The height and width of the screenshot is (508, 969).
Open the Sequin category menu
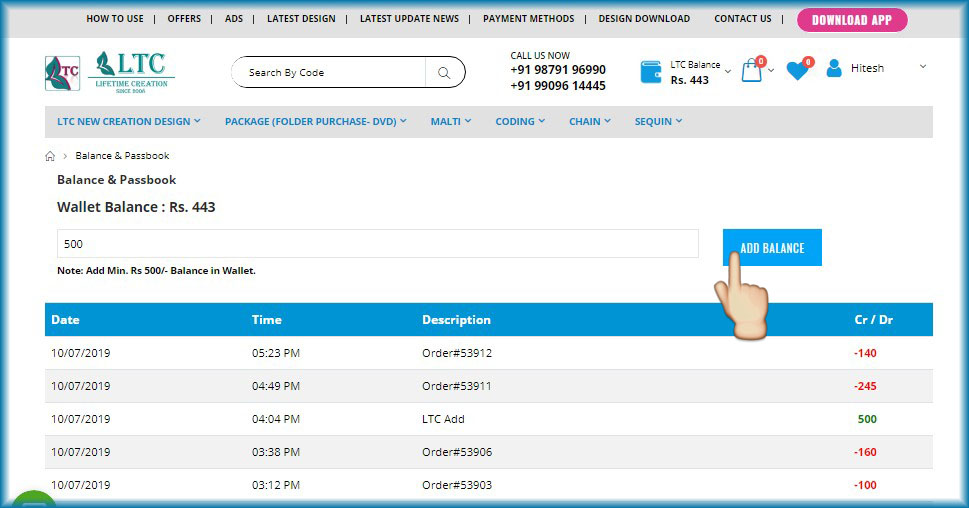click(x=658, y=121)
